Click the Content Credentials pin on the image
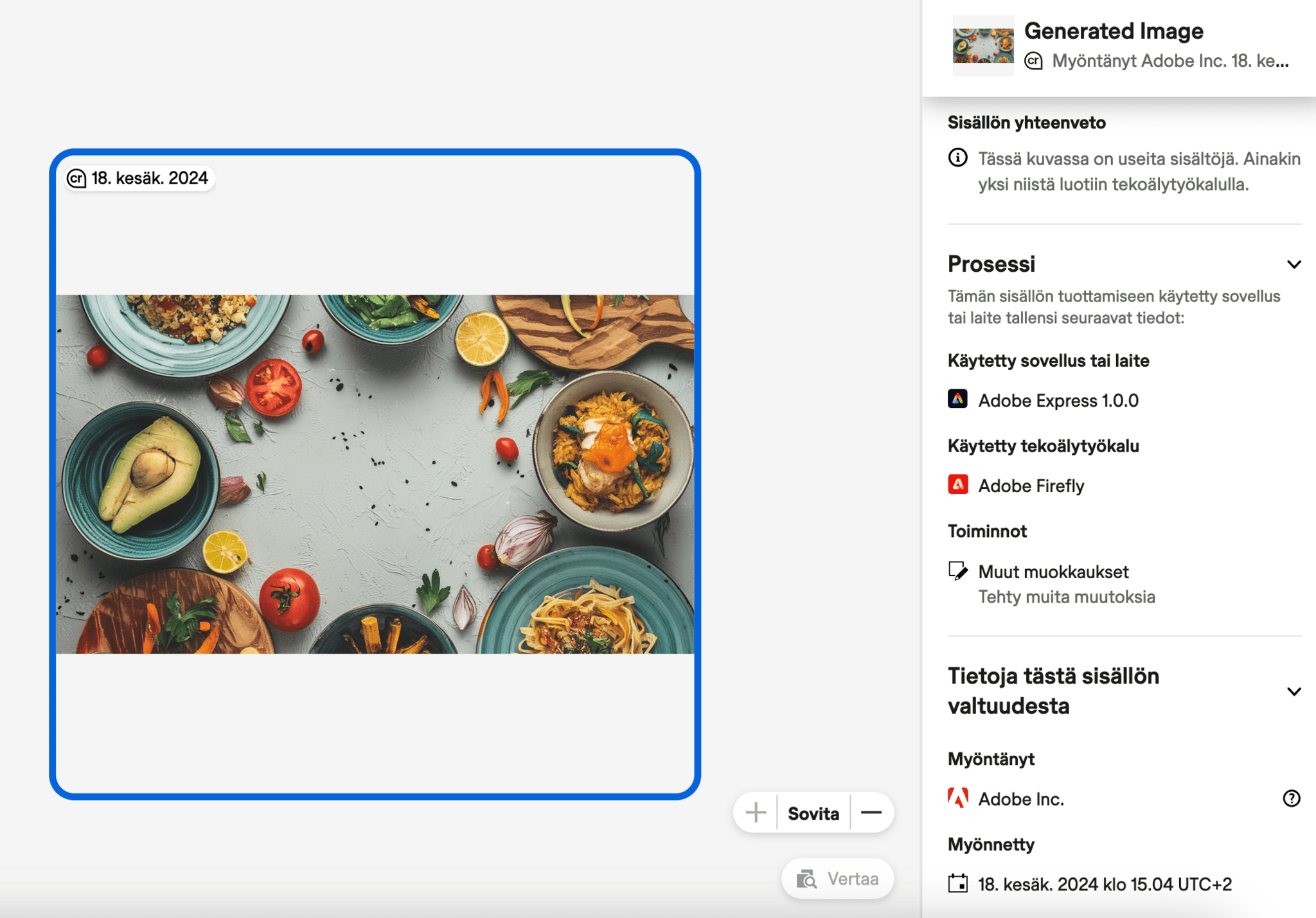This screenshot has width=1316, height=918. point(76,178)
